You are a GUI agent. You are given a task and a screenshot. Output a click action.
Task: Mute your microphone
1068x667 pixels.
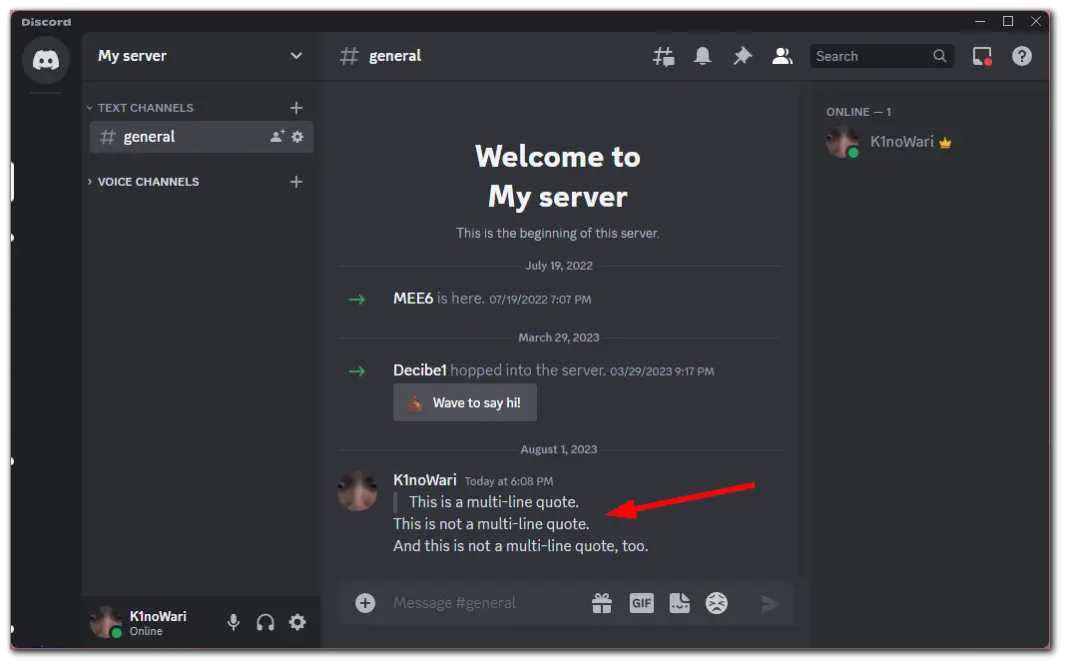point(233,621)
